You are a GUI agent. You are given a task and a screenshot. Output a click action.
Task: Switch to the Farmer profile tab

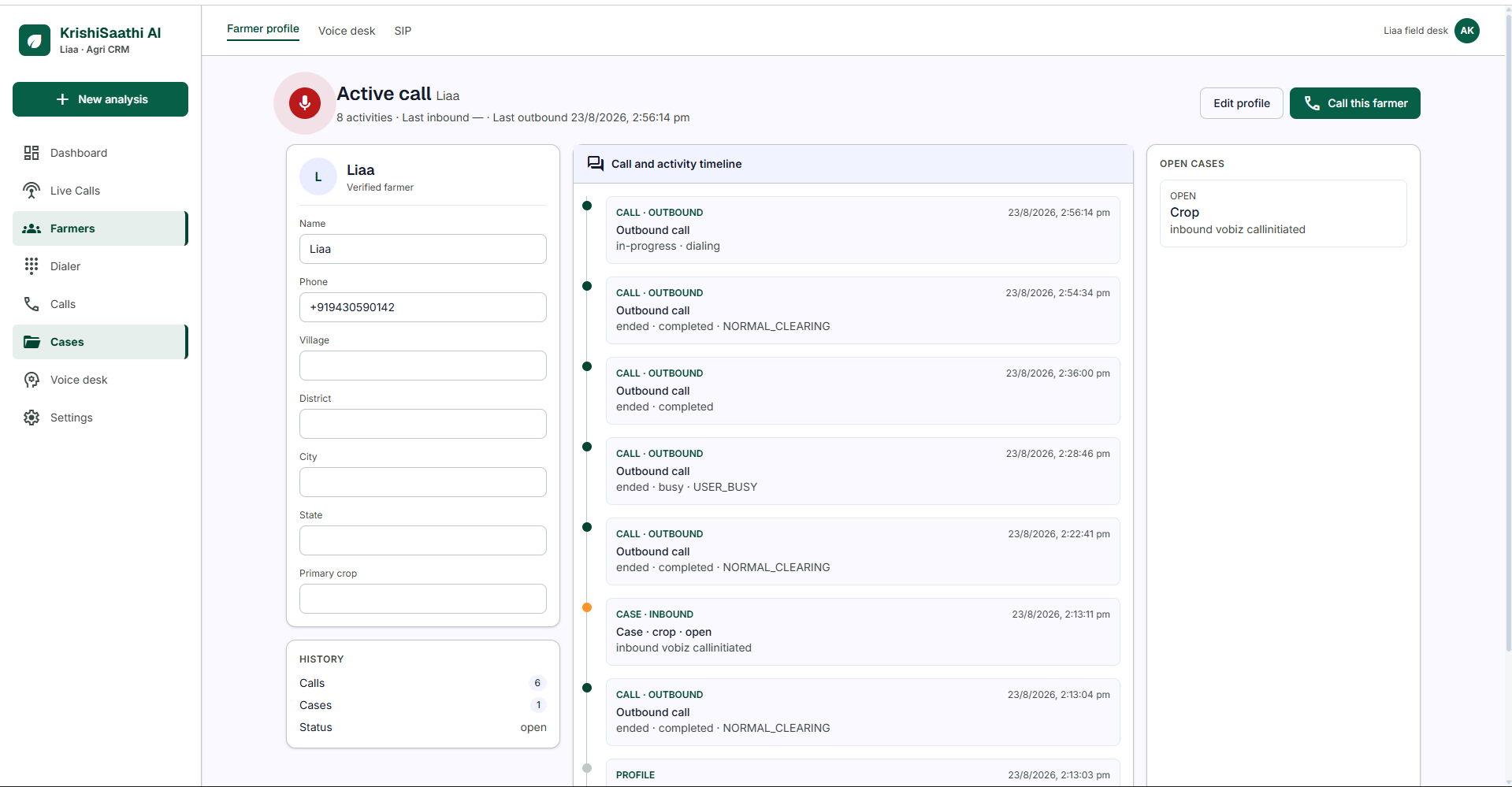263,29
